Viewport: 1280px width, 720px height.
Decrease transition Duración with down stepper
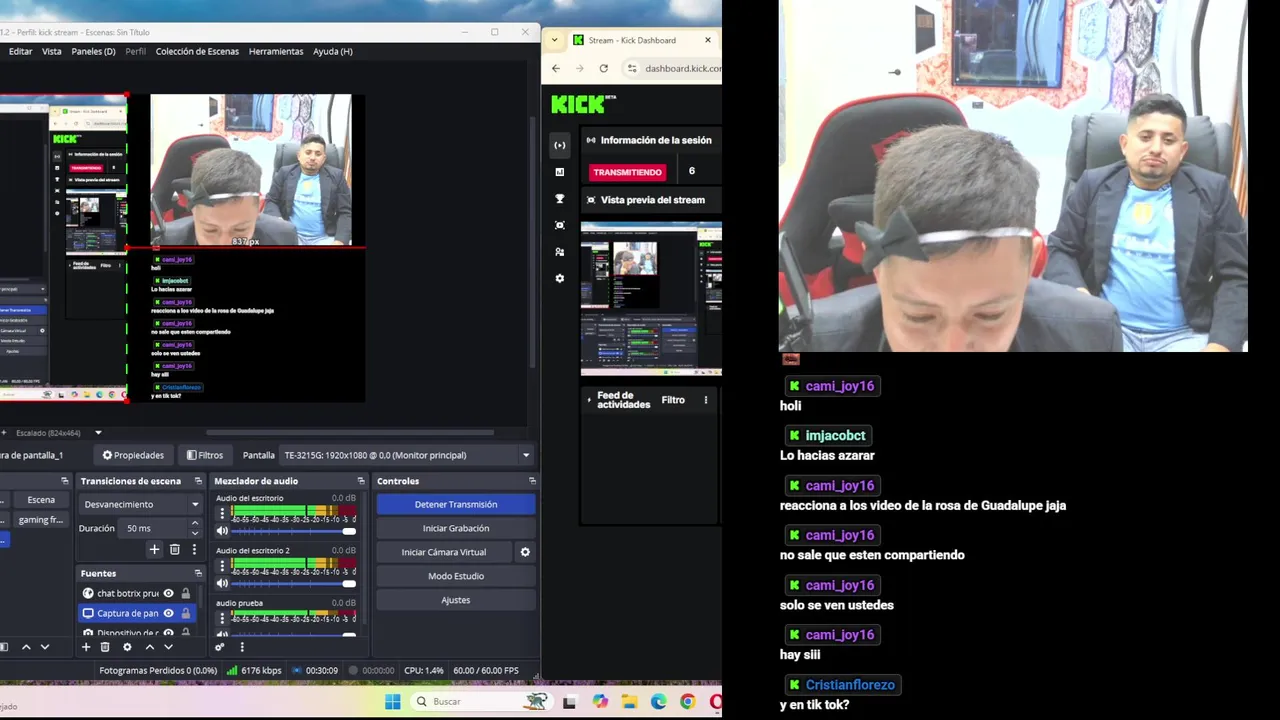pyautogui.click(x=195, y=533)
